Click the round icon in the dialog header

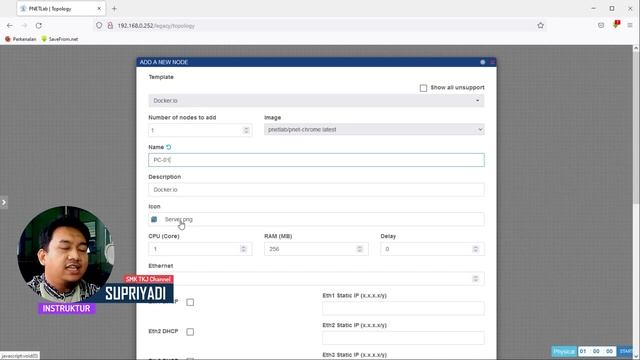coord(482,62)
